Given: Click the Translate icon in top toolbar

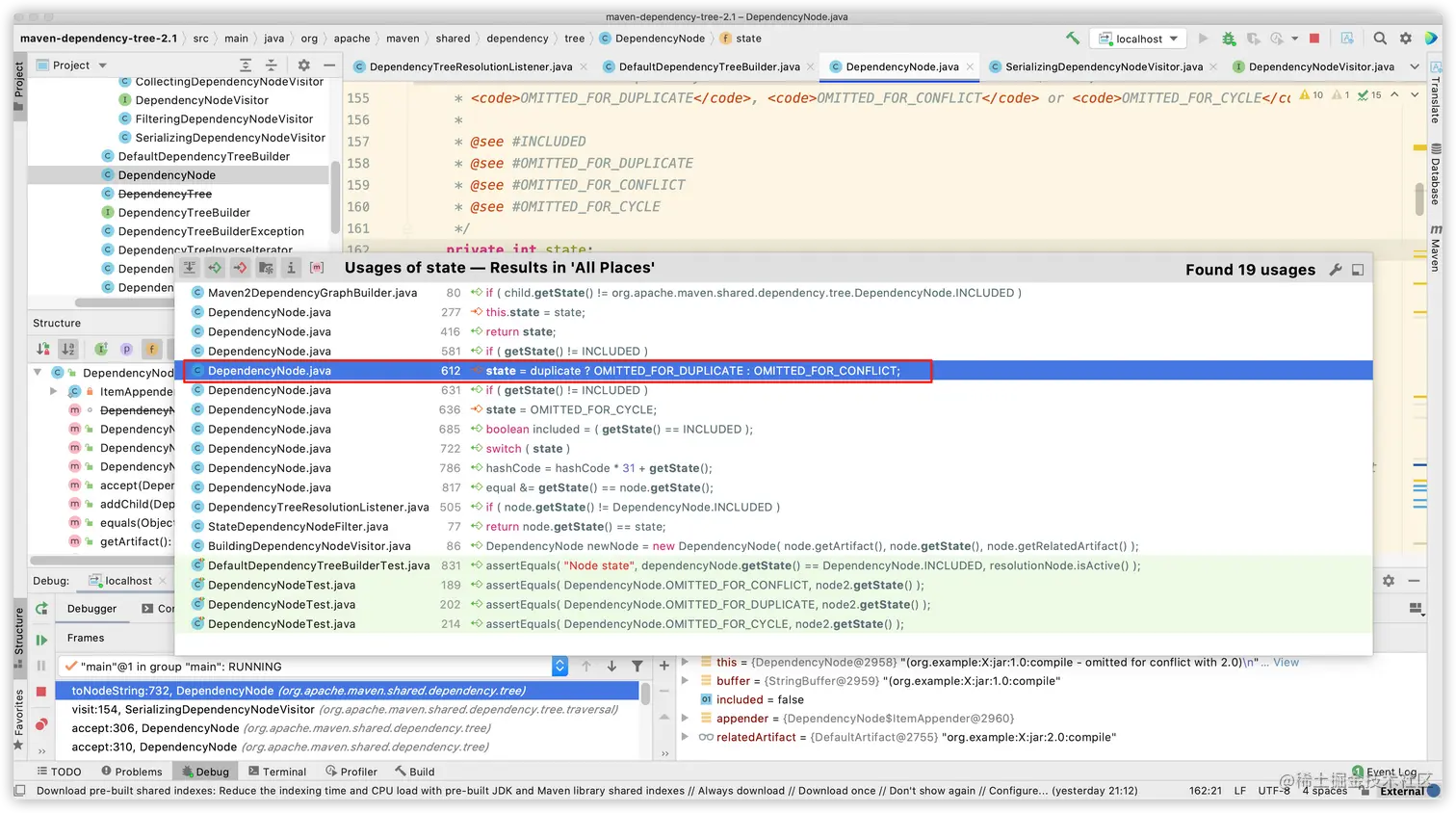Looking at the screenshot, I should (1346, 39).
